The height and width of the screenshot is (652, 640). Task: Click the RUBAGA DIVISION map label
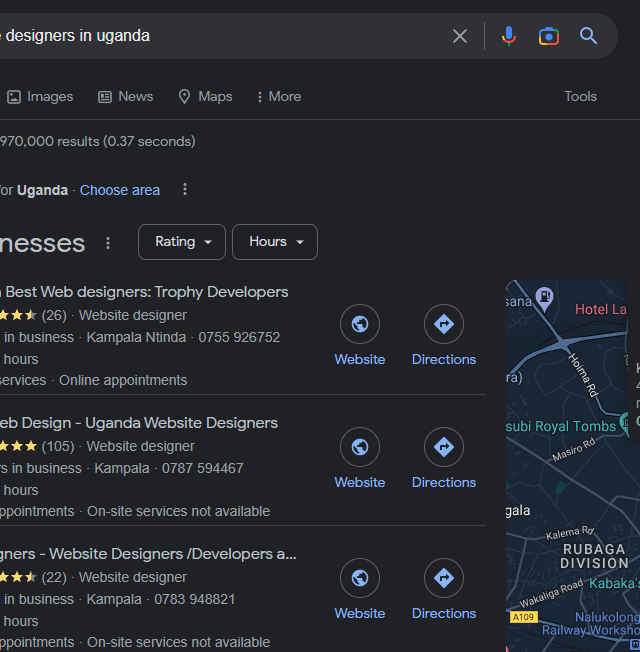tap(594, 556)
